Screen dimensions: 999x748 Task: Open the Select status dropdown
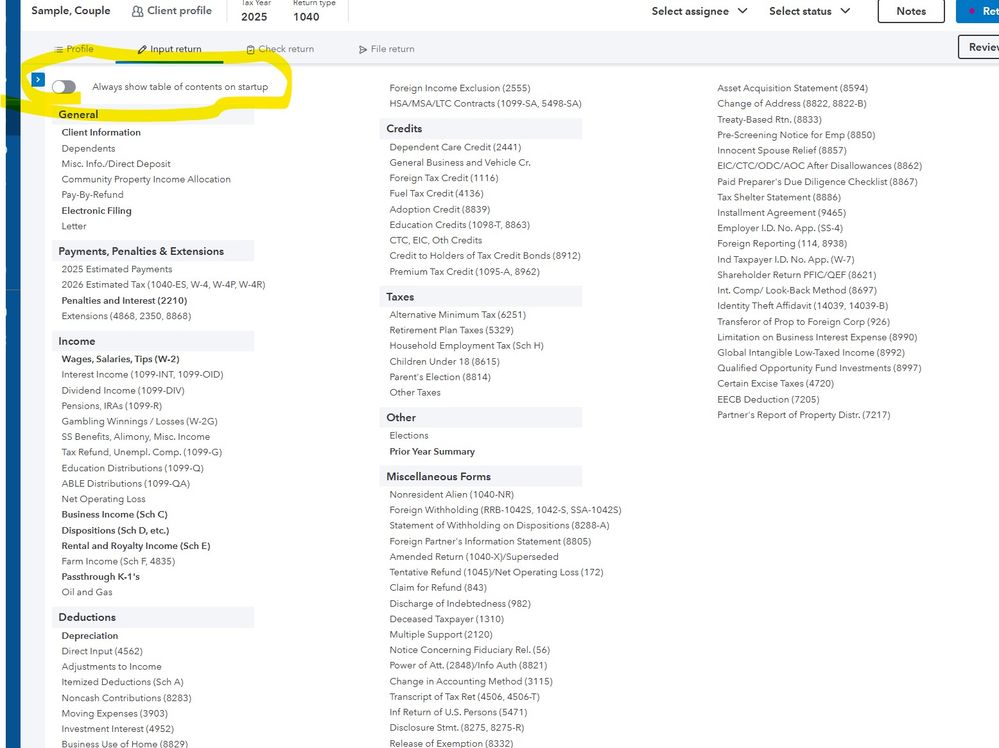[809, 11]
